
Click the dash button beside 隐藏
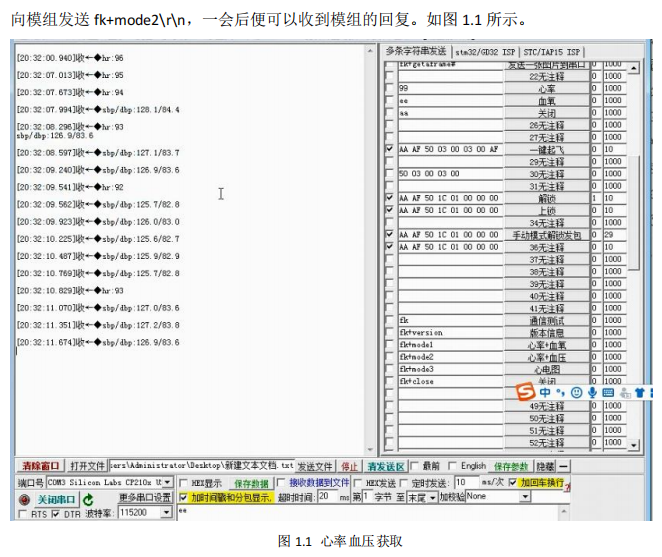click(563, 466)
